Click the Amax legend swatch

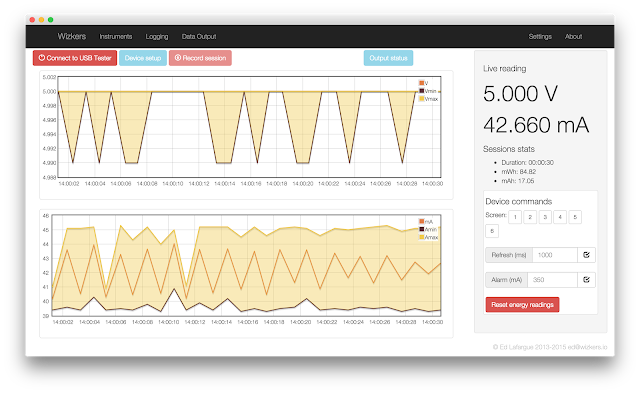point(422,237)
